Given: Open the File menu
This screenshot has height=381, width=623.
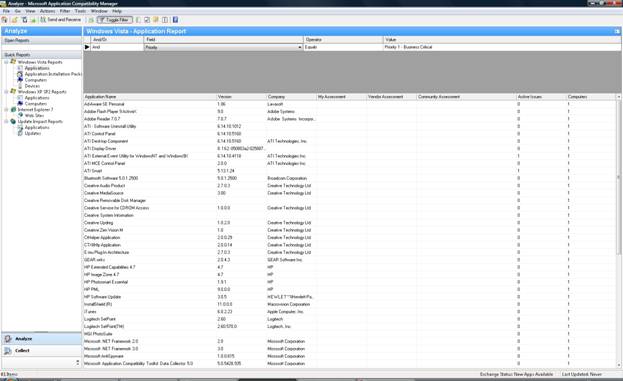Looking at the screenshot, I should tap(6, 11).
